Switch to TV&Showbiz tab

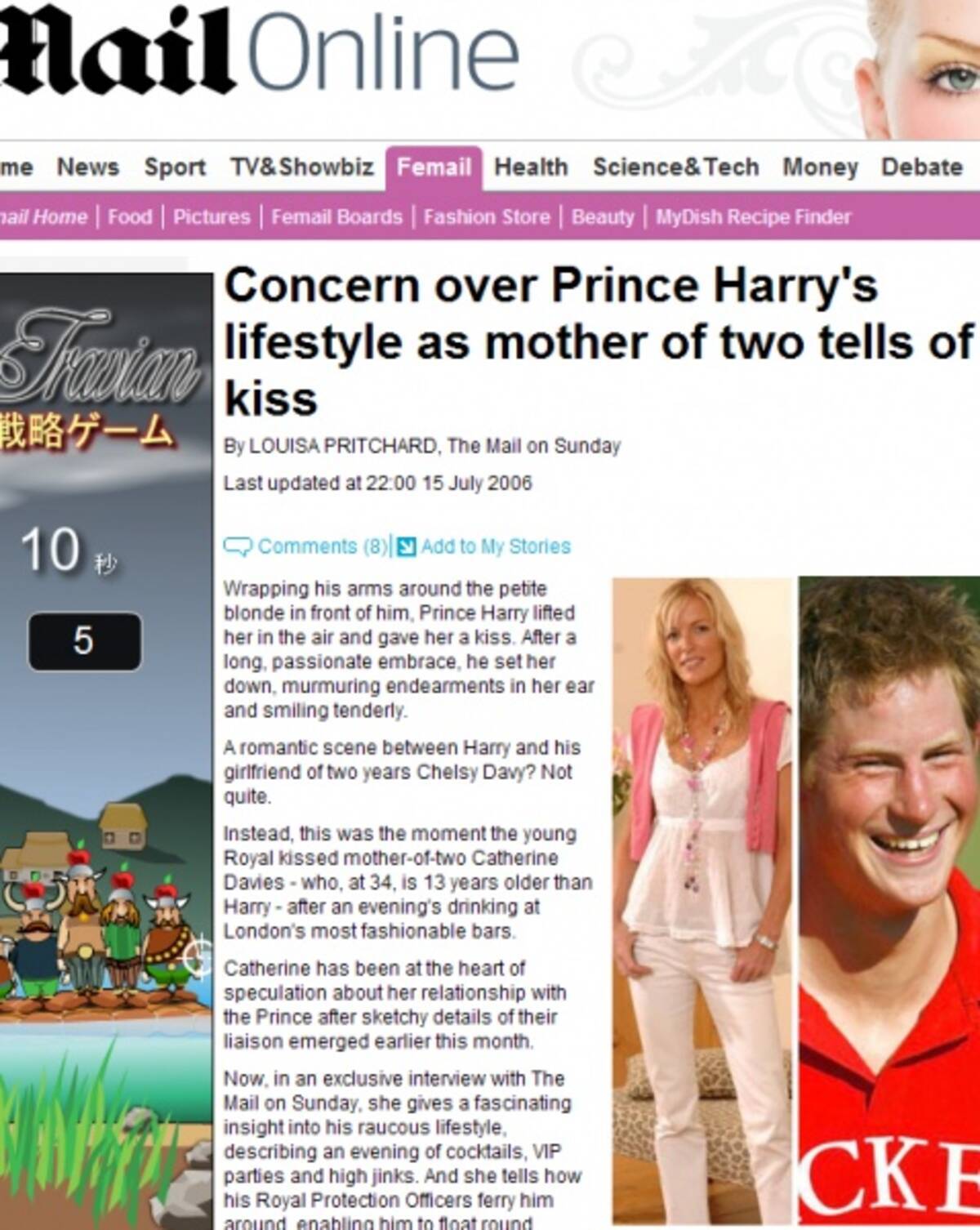(x=301, y=167)
